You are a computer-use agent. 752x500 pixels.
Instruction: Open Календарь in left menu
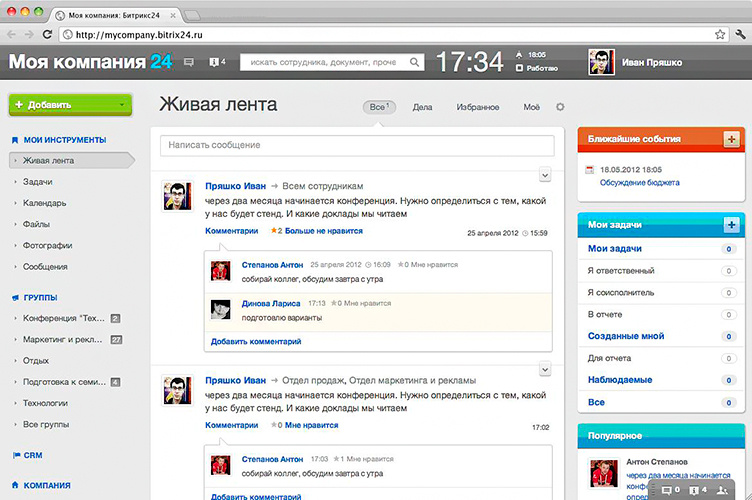[x=45, y=203]
